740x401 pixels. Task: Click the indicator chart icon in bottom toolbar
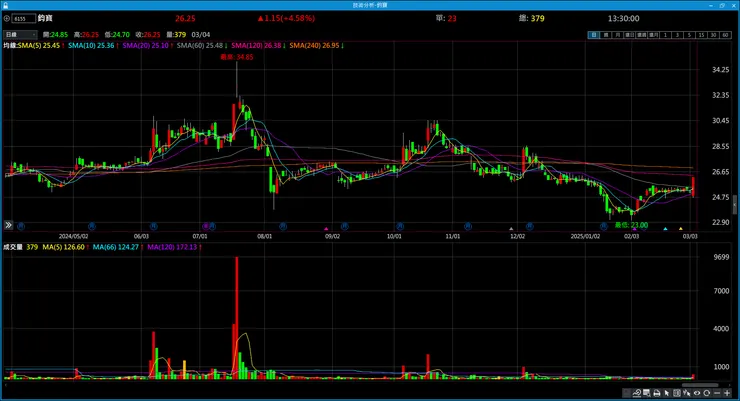[x=636, y=393]
